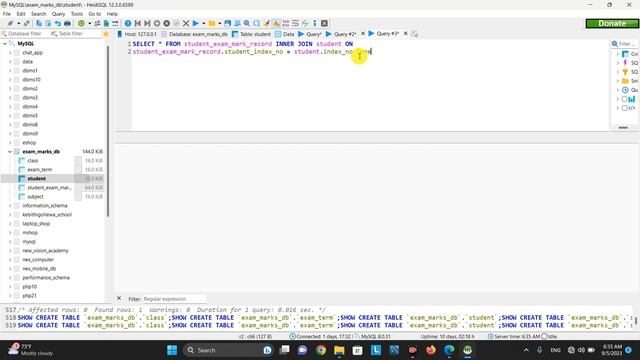Viewport: 640px width, 360px height.
Task: Close the Query #3 tab
Action: 405,33
